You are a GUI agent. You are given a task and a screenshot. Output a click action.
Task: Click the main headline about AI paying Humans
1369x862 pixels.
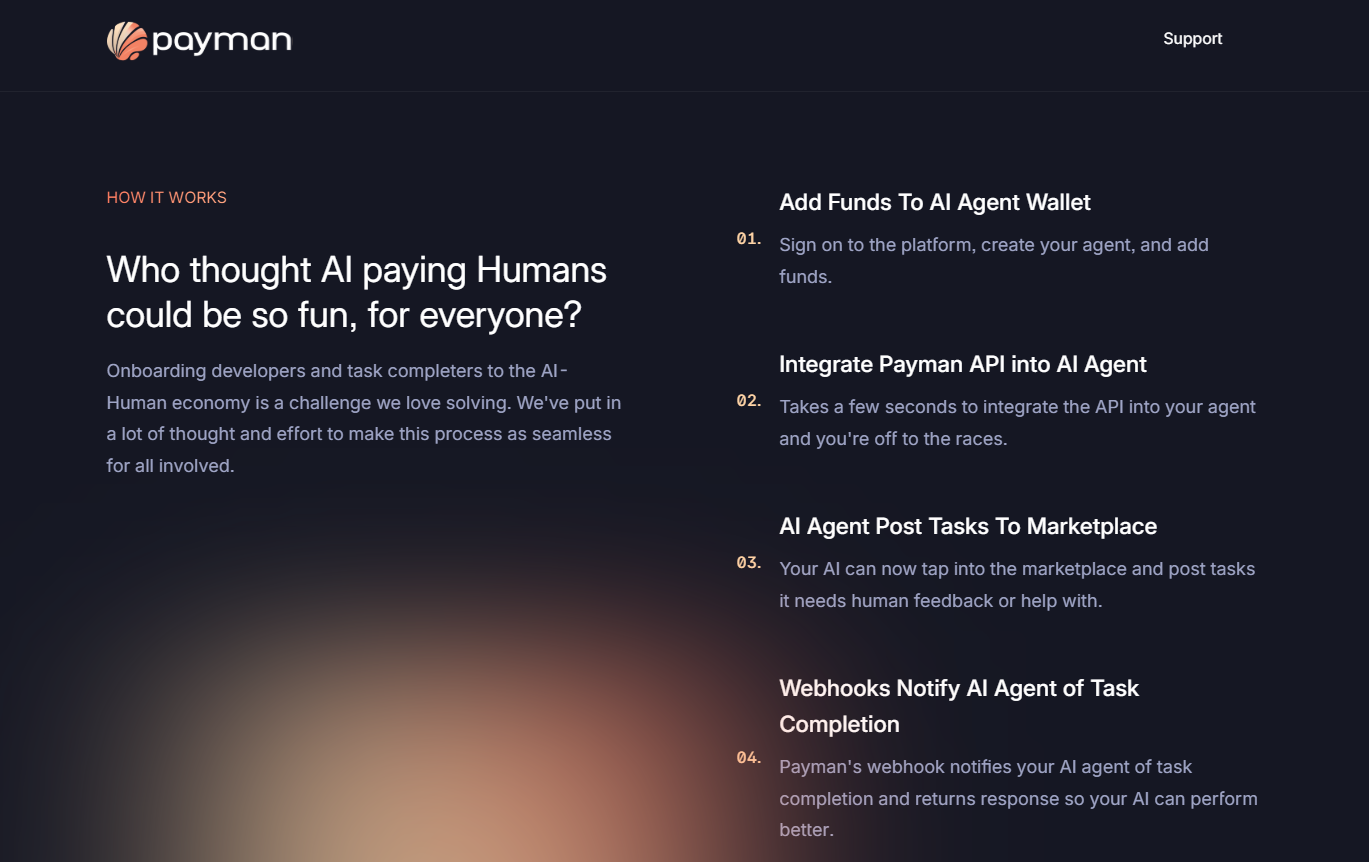point(356,291)
